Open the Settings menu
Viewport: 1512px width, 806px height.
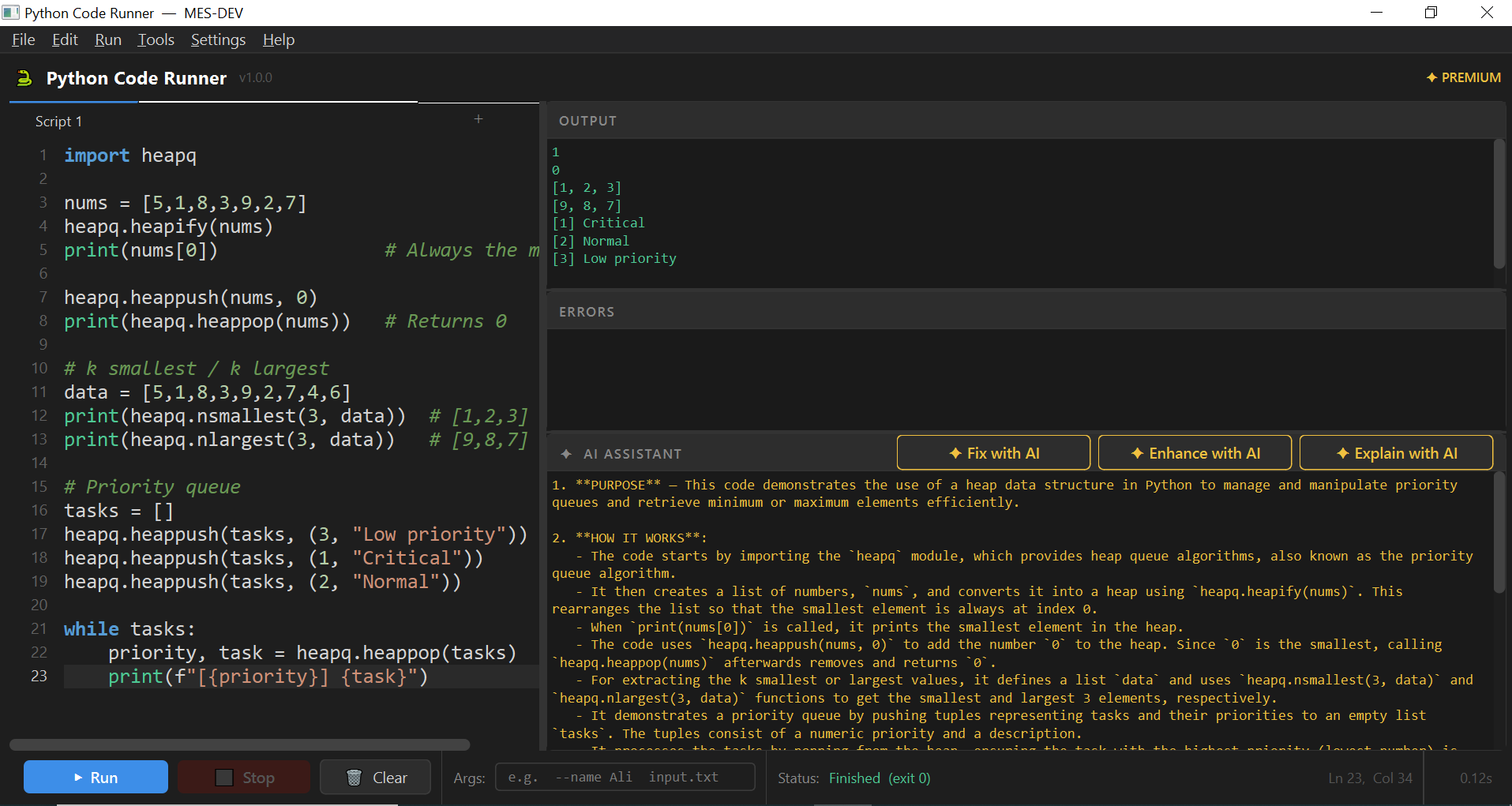pyautogui.click(x=219, y=39)
